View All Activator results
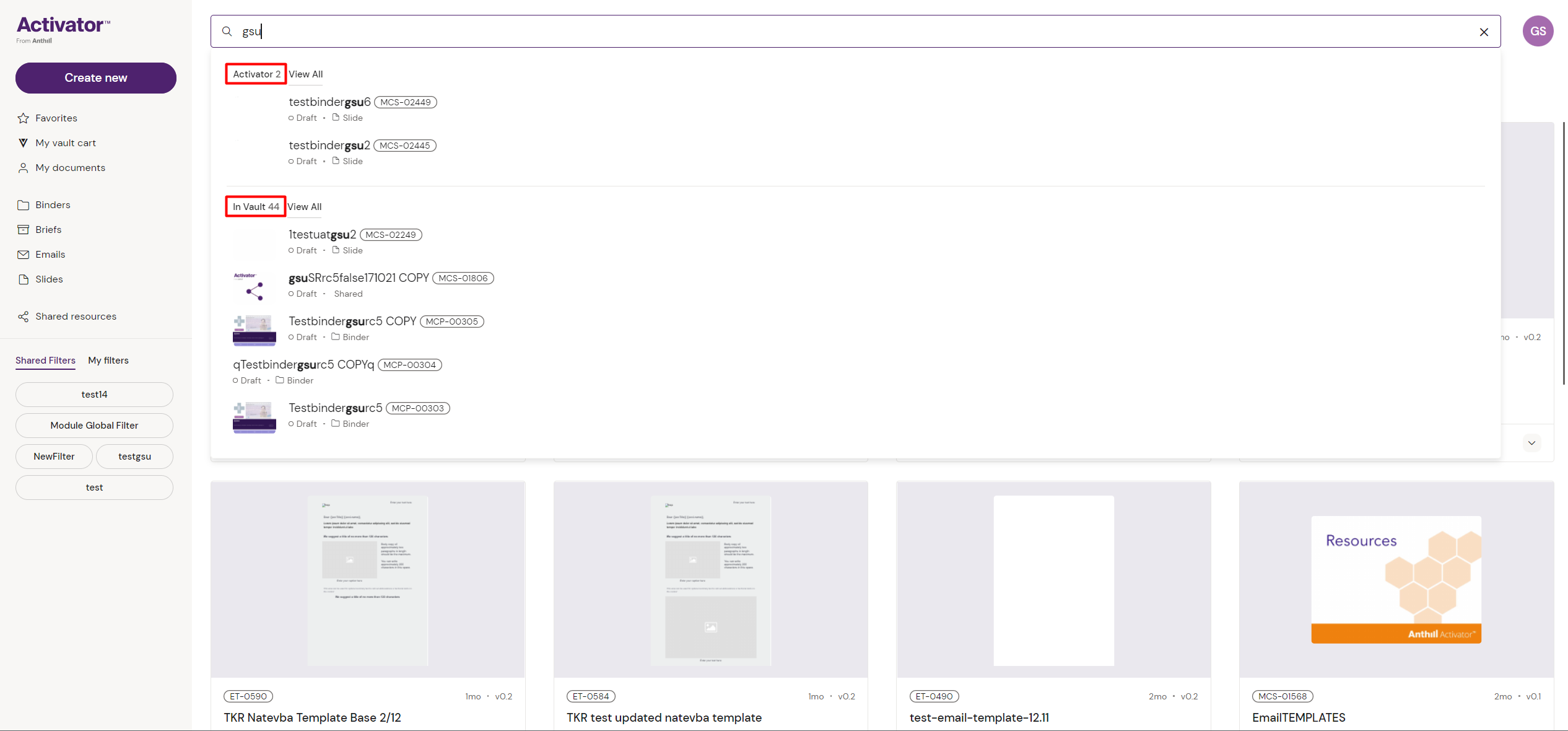 (305, 74)
